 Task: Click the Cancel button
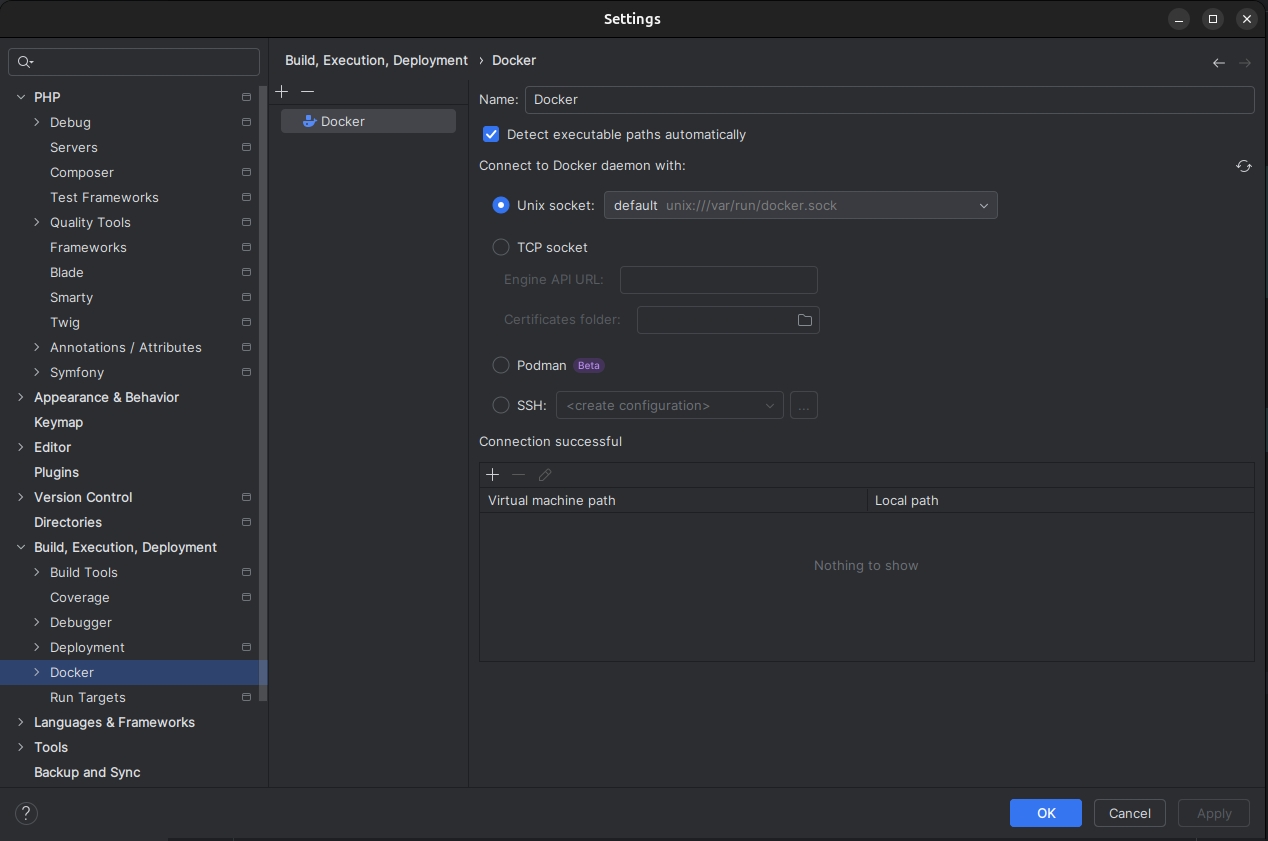click(1129, 813)
